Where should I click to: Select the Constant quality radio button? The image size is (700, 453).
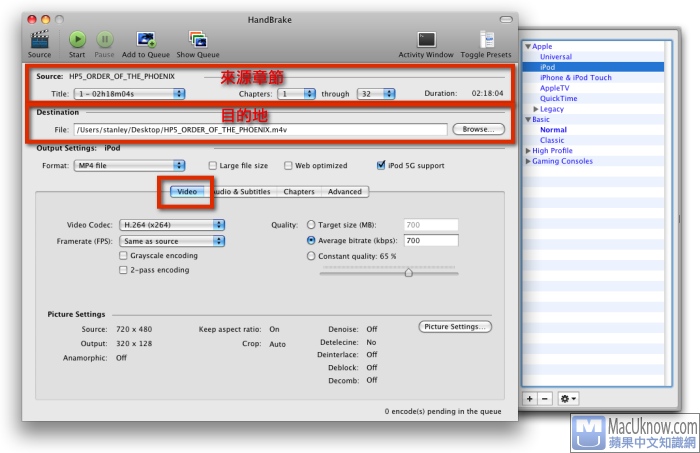click(311, 256)
